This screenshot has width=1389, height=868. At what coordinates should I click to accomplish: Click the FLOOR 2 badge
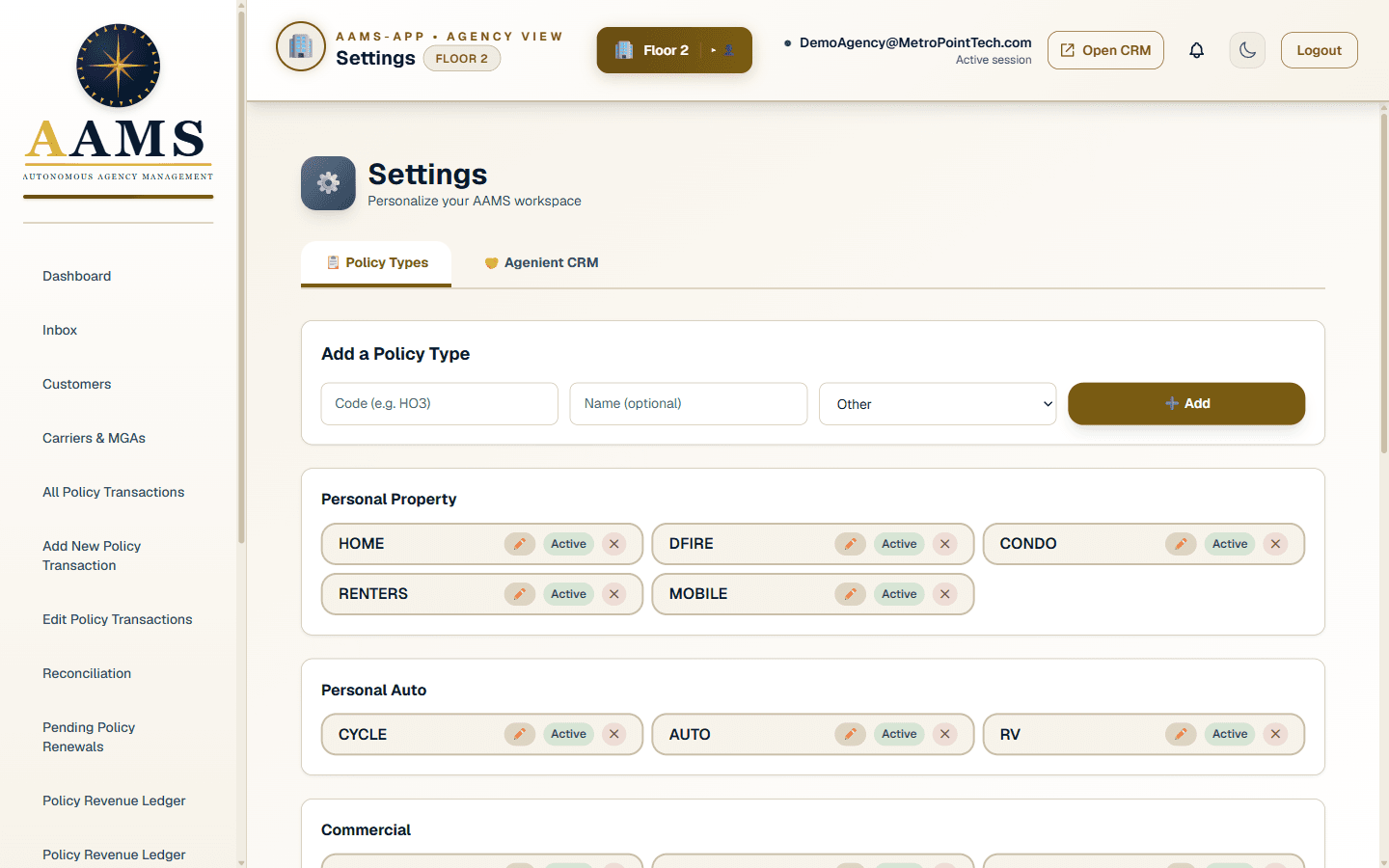tap(461, 59)
